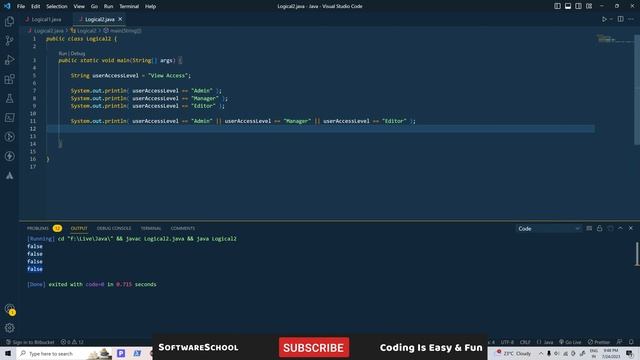
Task: Open the Code output channel dropdown
Action: pos(548,229)
